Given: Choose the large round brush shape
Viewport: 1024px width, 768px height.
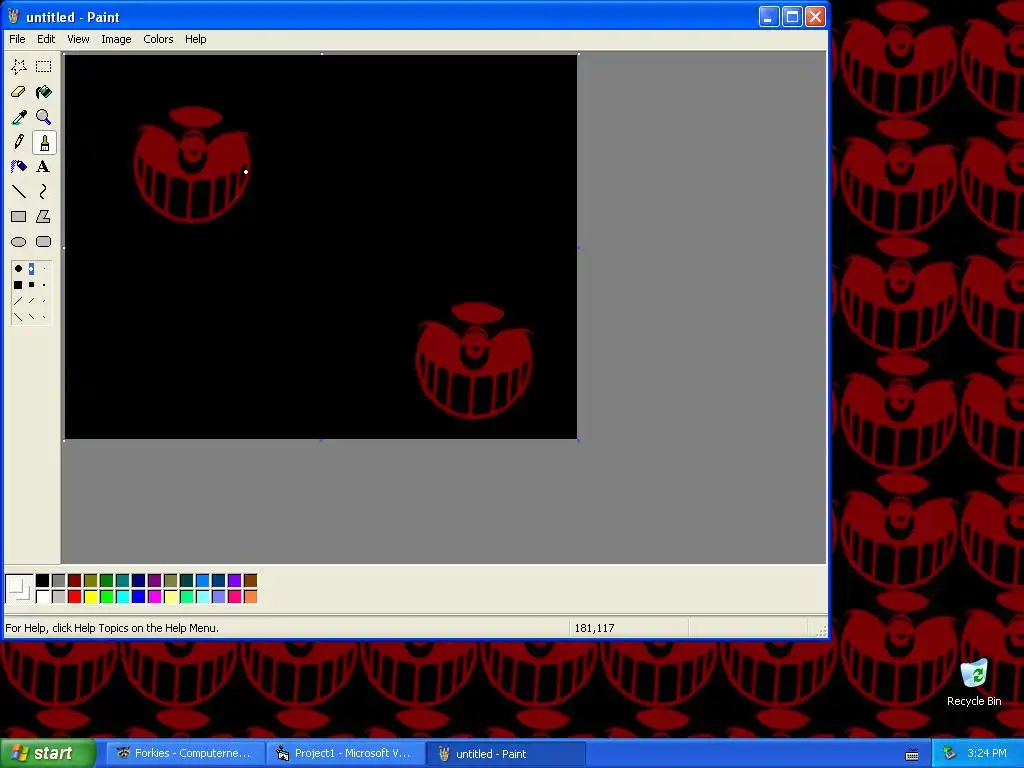Looking at the screenshot, I should coord(18,268).
